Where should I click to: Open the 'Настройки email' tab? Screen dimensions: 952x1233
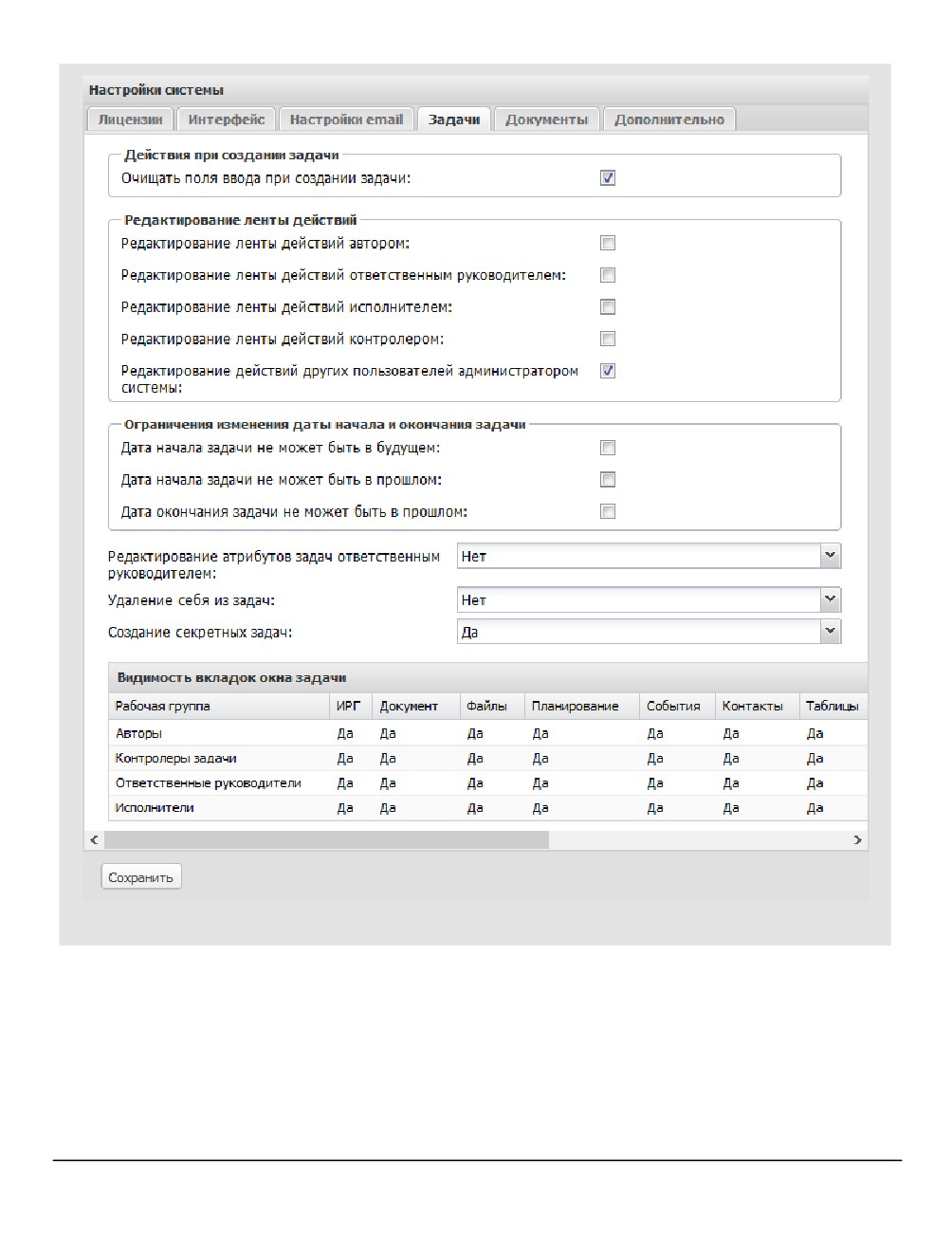coord(346,120)
